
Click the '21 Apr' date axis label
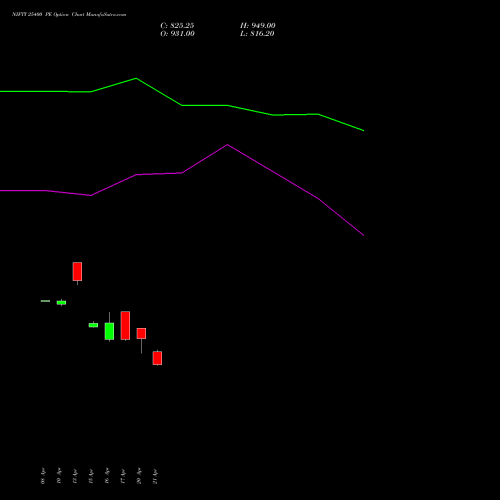[155, 476]
